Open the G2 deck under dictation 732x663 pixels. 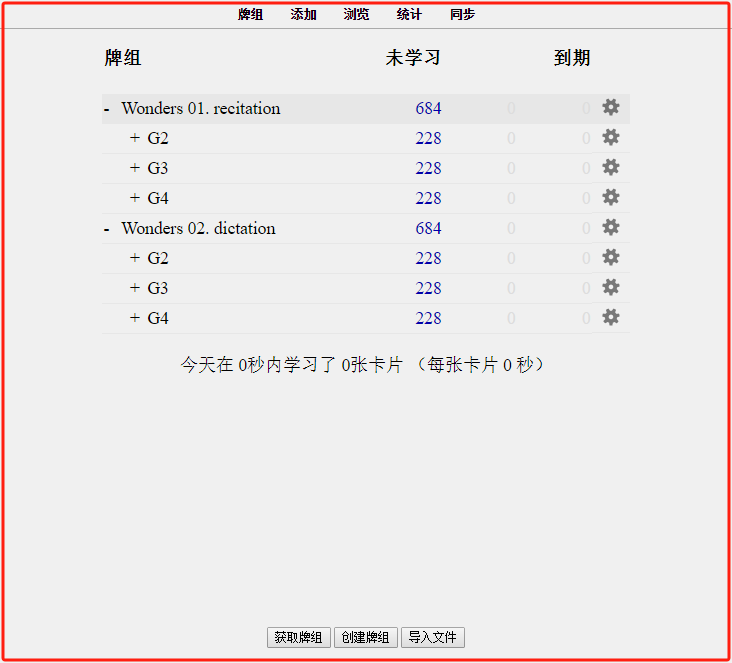[x=158, y=258]
